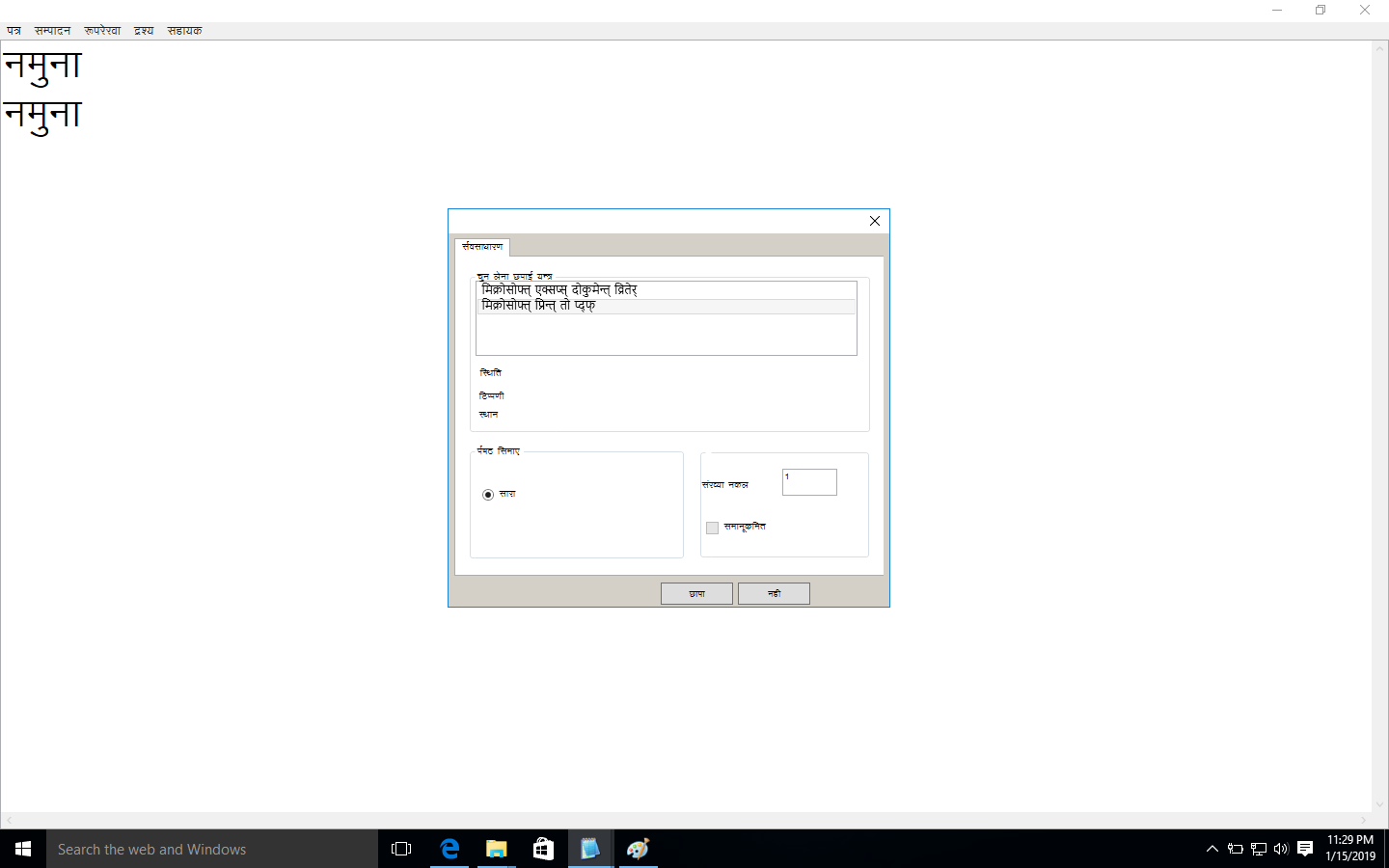Click the छापा print button
1389x868 pixels.
point(696,593)
